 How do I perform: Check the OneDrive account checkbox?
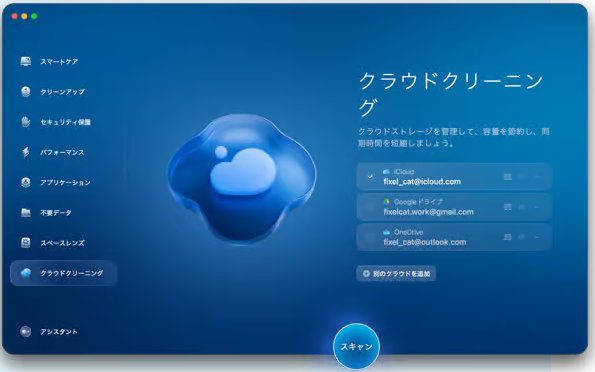370,237
